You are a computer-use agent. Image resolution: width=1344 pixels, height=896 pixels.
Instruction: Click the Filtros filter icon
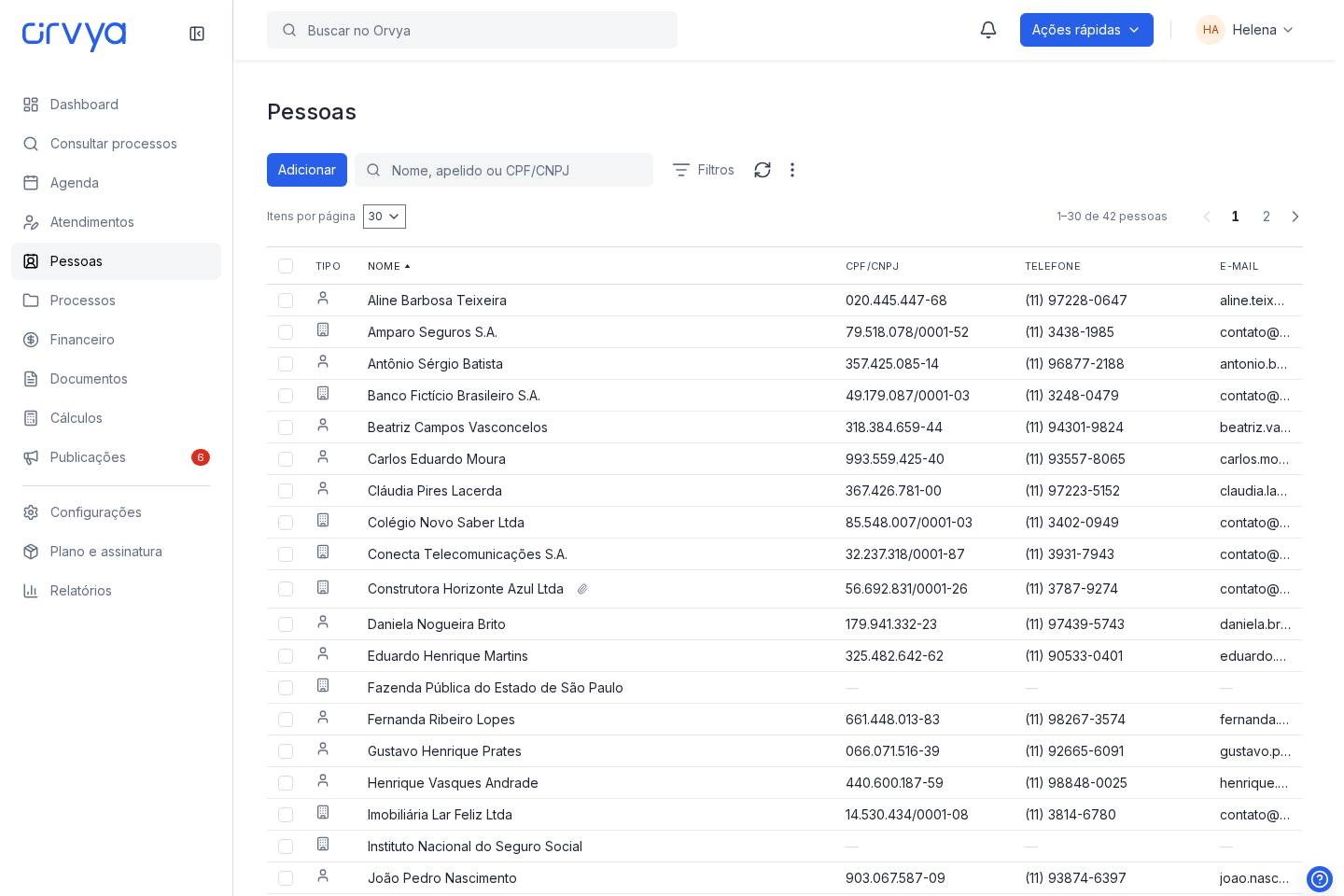point(681,170)
